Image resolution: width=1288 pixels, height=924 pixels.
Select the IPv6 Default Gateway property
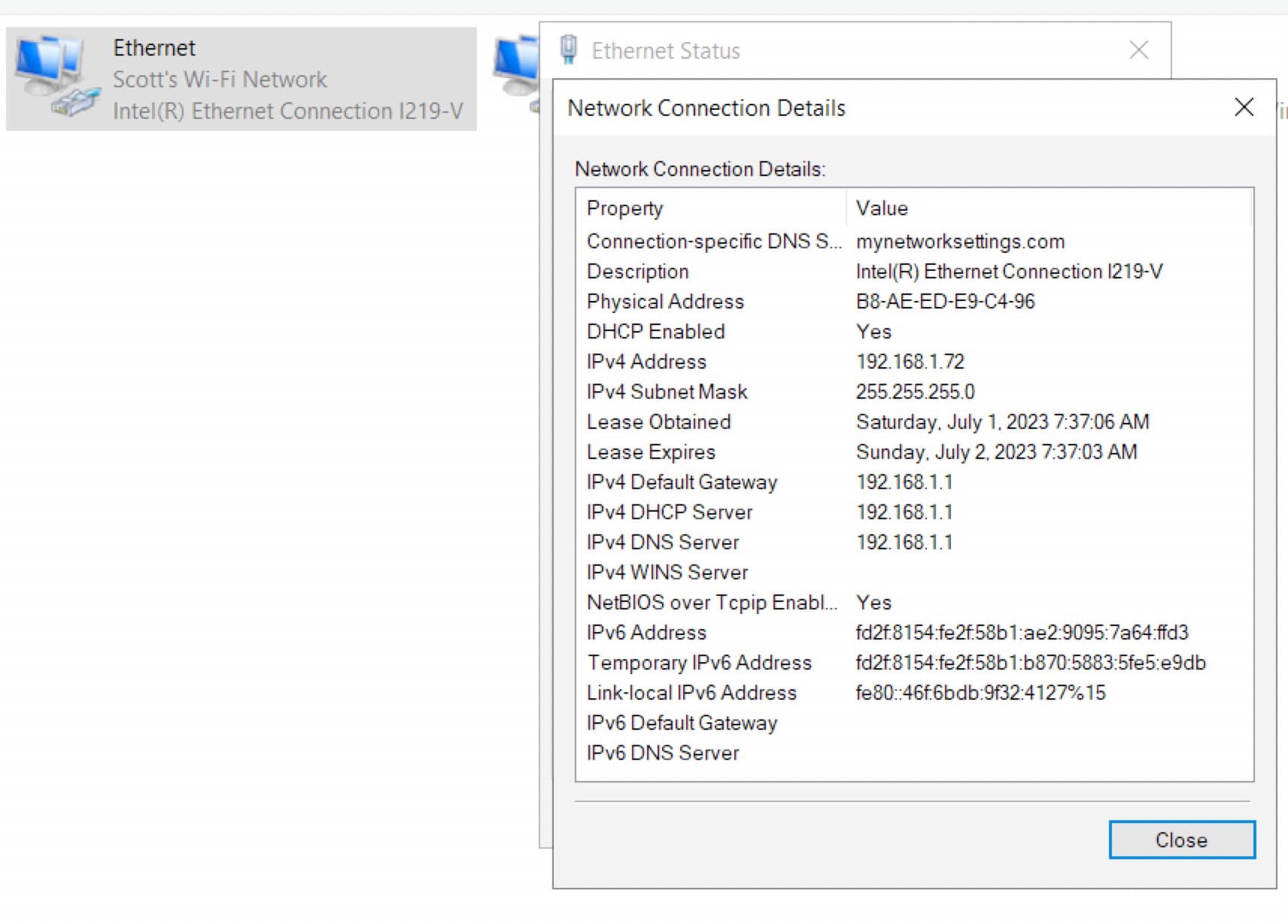682,723
